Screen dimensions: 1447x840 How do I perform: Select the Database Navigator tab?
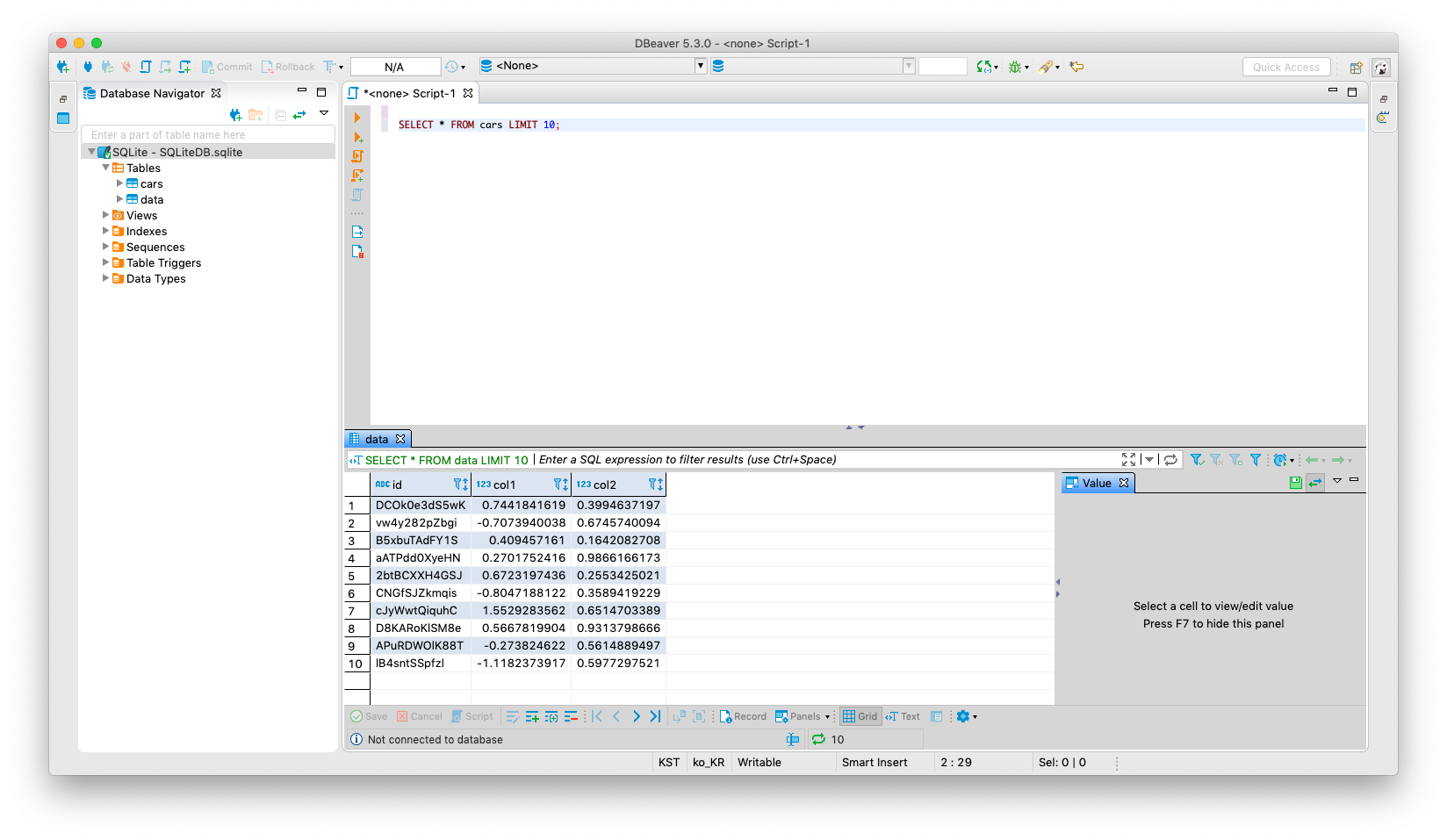152,93
